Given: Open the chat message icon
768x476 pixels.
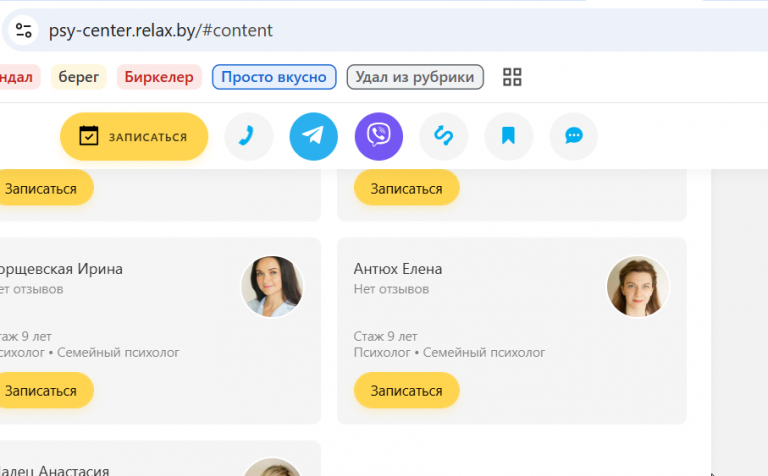Looking at the screenshot, I should tap(574, 137).
